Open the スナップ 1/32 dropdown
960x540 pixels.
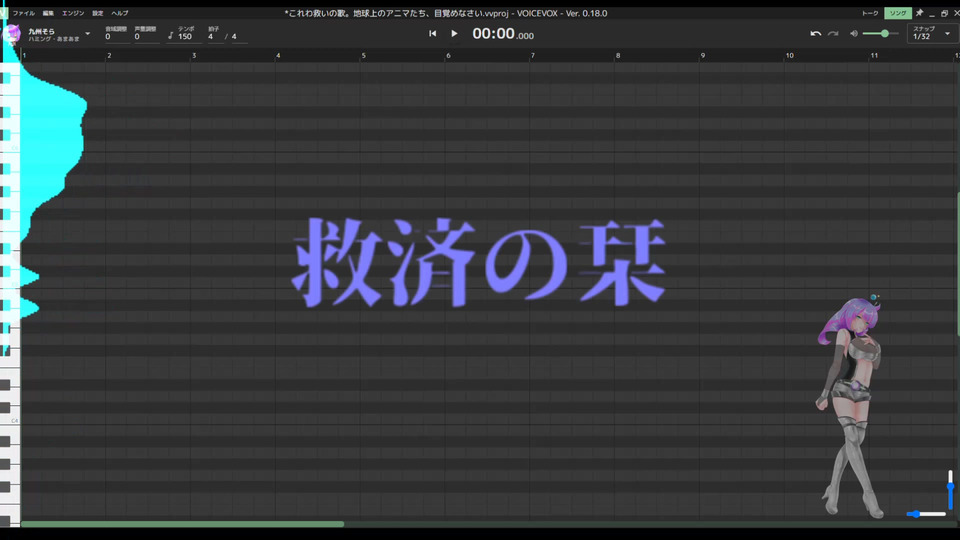[931, 34]
